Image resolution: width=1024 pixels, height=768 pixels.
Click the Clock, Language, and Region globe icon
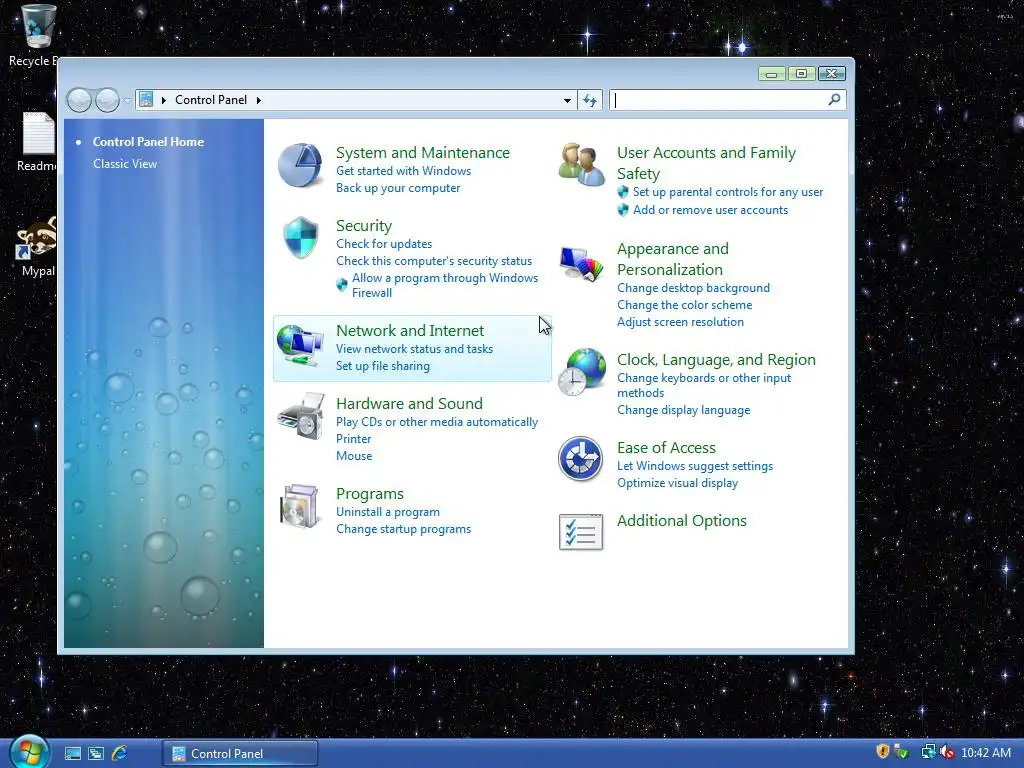582,372
